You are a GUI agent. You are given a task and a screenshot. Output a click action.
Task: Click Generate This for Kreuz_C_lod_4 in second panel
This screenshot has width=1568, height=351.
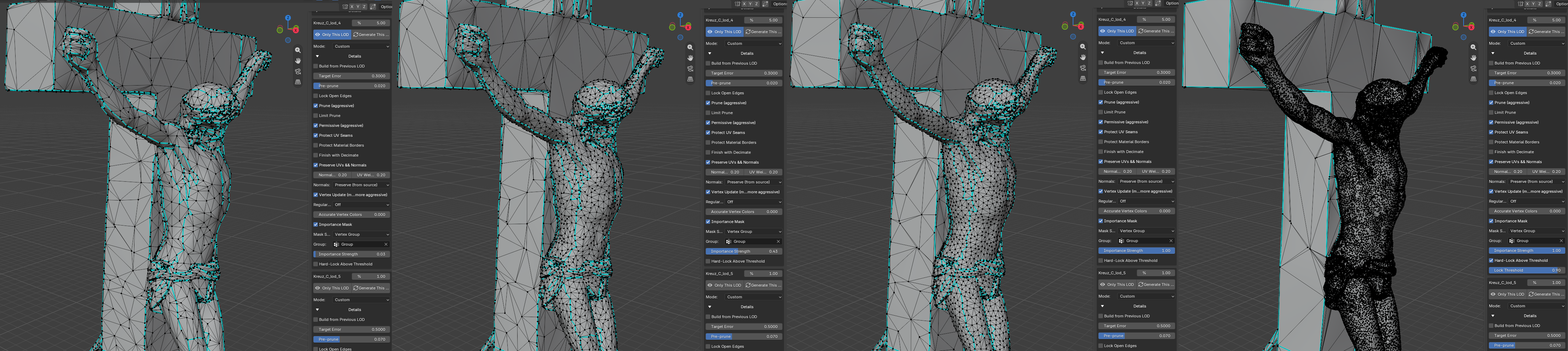pyautogui.click(x=763, y=31)
